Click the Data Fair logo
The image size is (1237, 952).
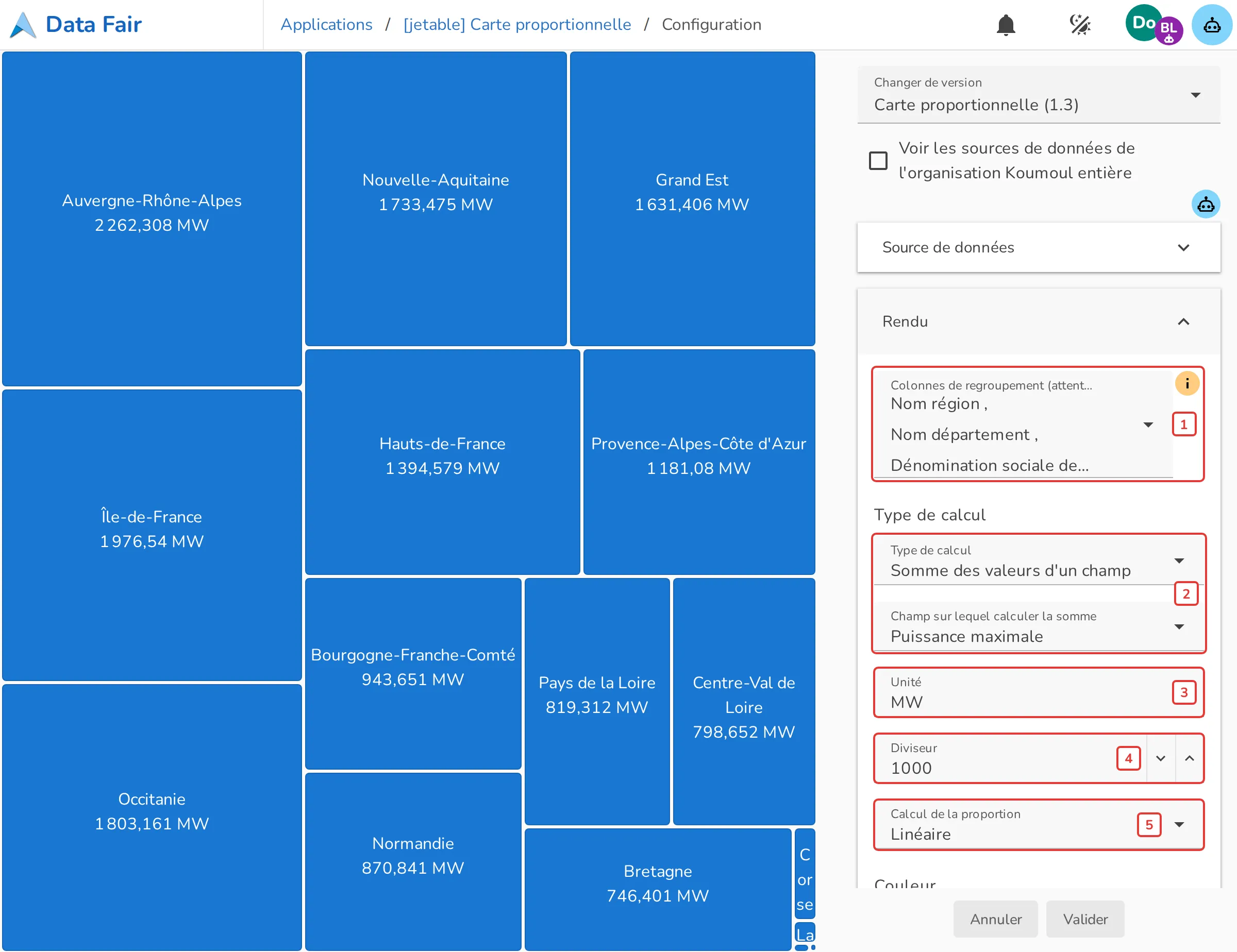(x=76, y=24)
